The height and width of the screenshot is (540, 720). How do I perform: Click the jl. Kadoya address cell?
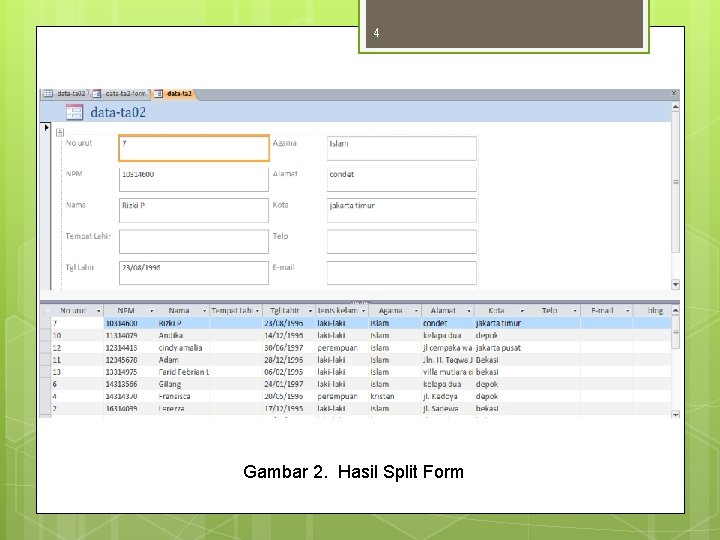448,396
